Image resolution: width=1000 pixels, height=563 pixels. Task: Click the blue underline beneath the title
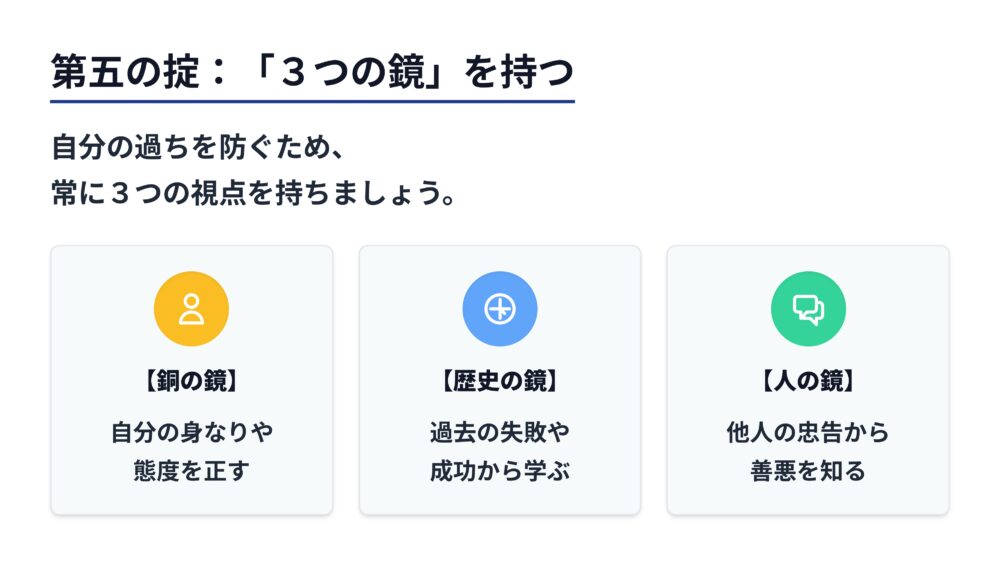312,101
